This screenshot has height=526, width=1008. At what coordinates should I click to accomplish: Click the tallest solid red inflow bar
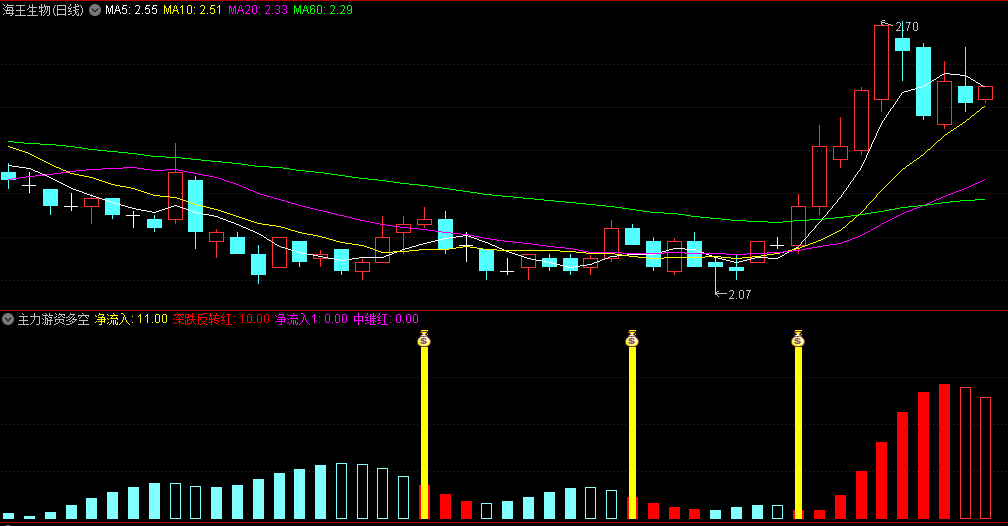coord(944,451)
